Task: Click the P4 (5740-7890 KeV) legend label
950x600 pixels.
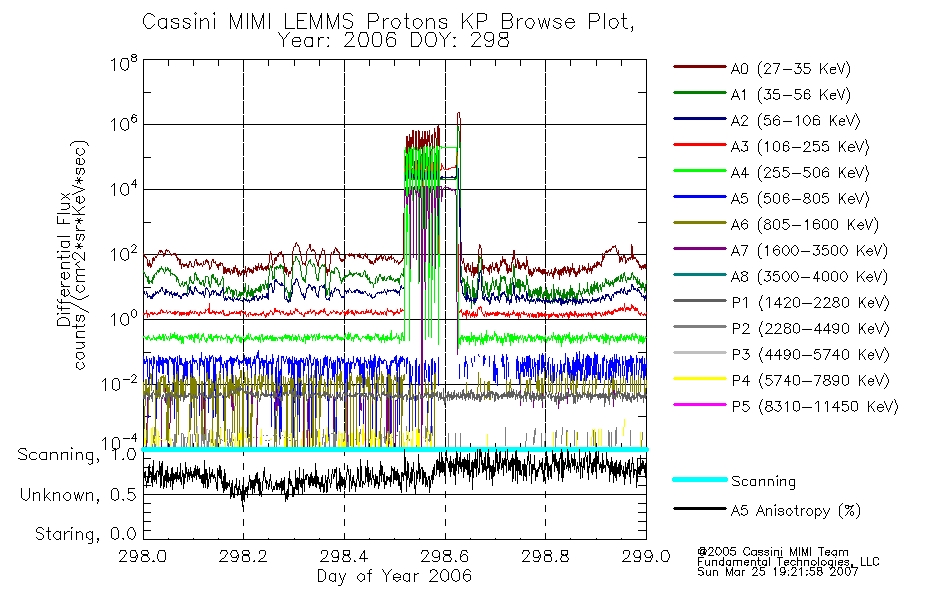Action: 810,381
